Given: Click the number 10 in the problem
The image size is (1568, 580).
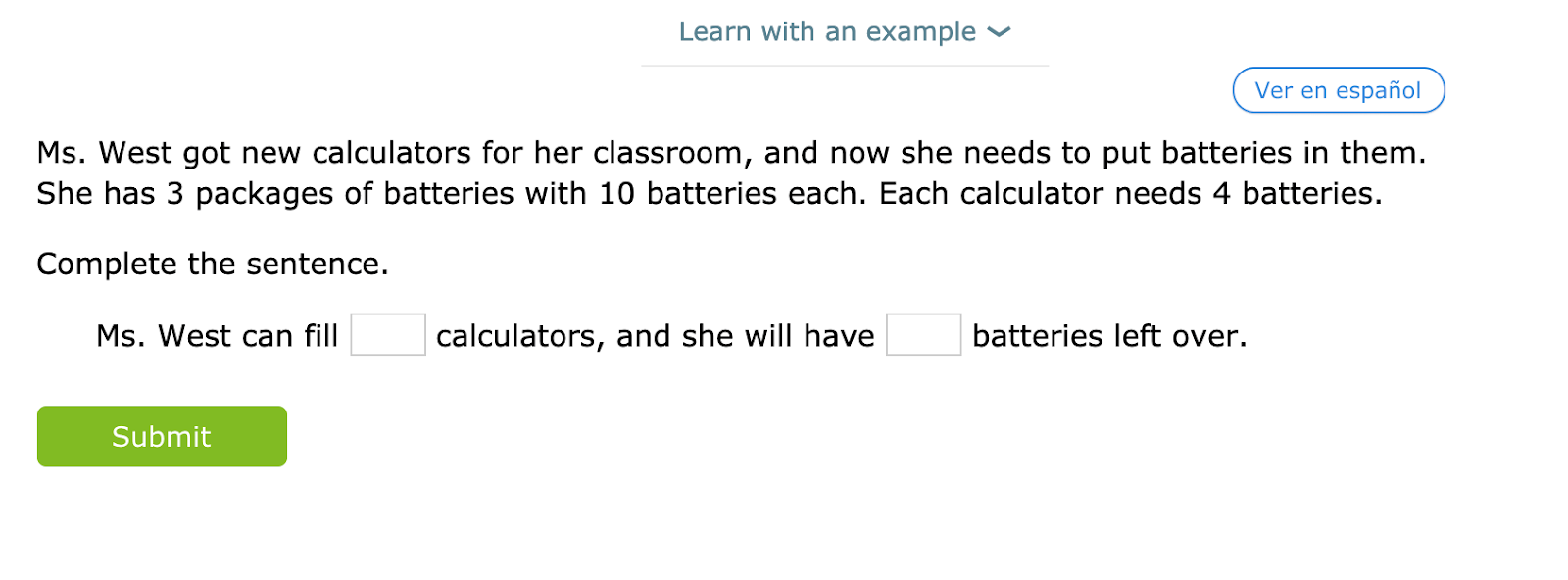Looking at the screenshot, I should 616,194.
